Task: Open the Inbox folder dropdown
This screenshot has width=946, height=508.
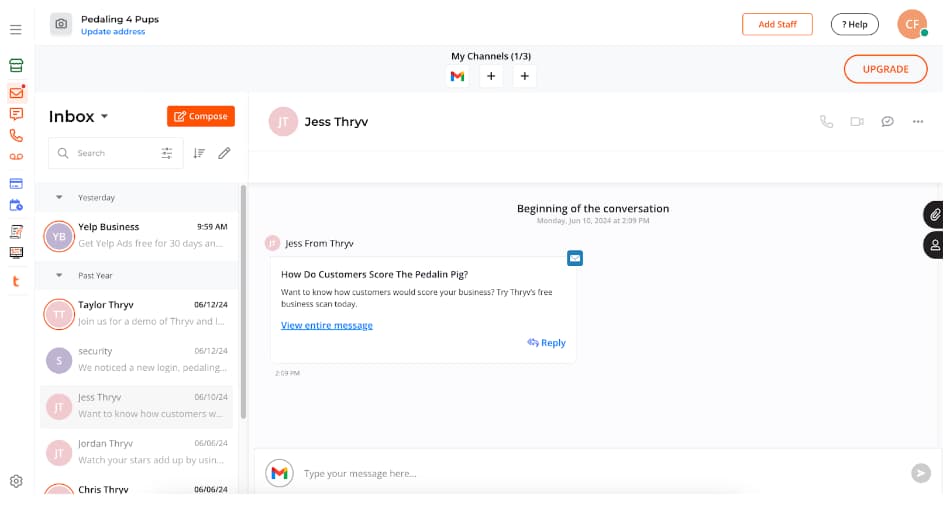Action: click(x=78, y=116)
